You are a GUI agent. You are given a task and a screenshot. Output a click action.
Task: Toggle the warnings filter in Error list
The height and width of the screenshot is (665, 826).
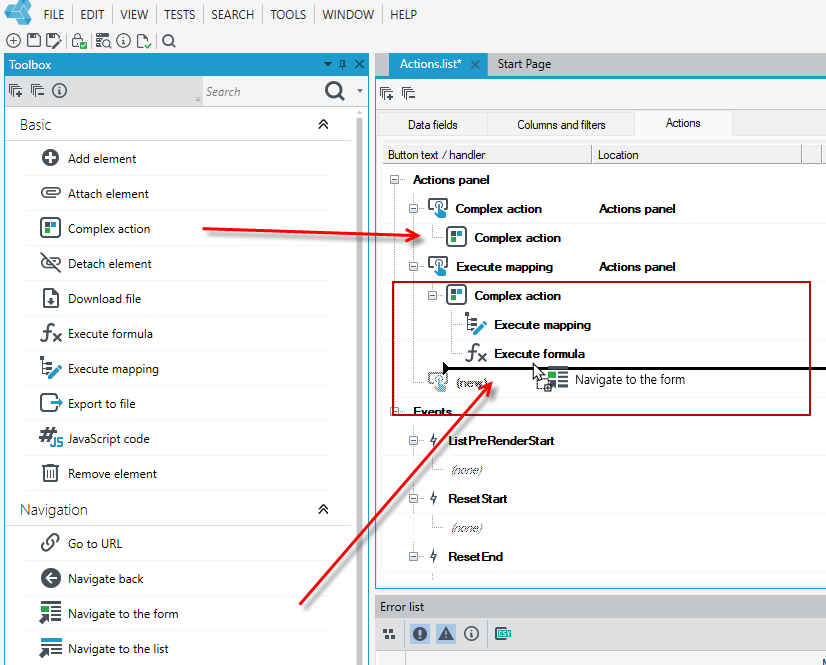pyautogui.click(x=446, y=633)
